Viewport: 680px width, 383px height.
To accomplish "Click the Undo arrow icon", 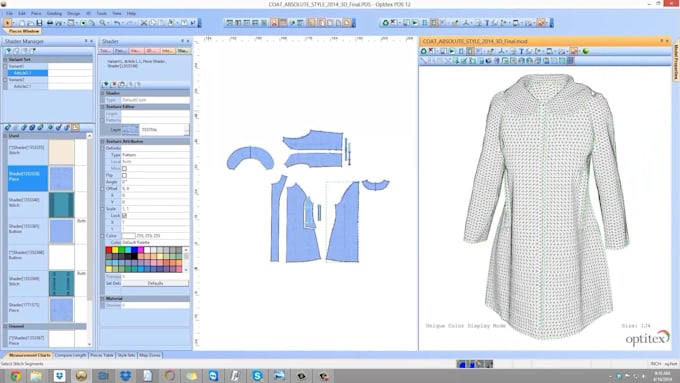I will [x=117, y=23].
